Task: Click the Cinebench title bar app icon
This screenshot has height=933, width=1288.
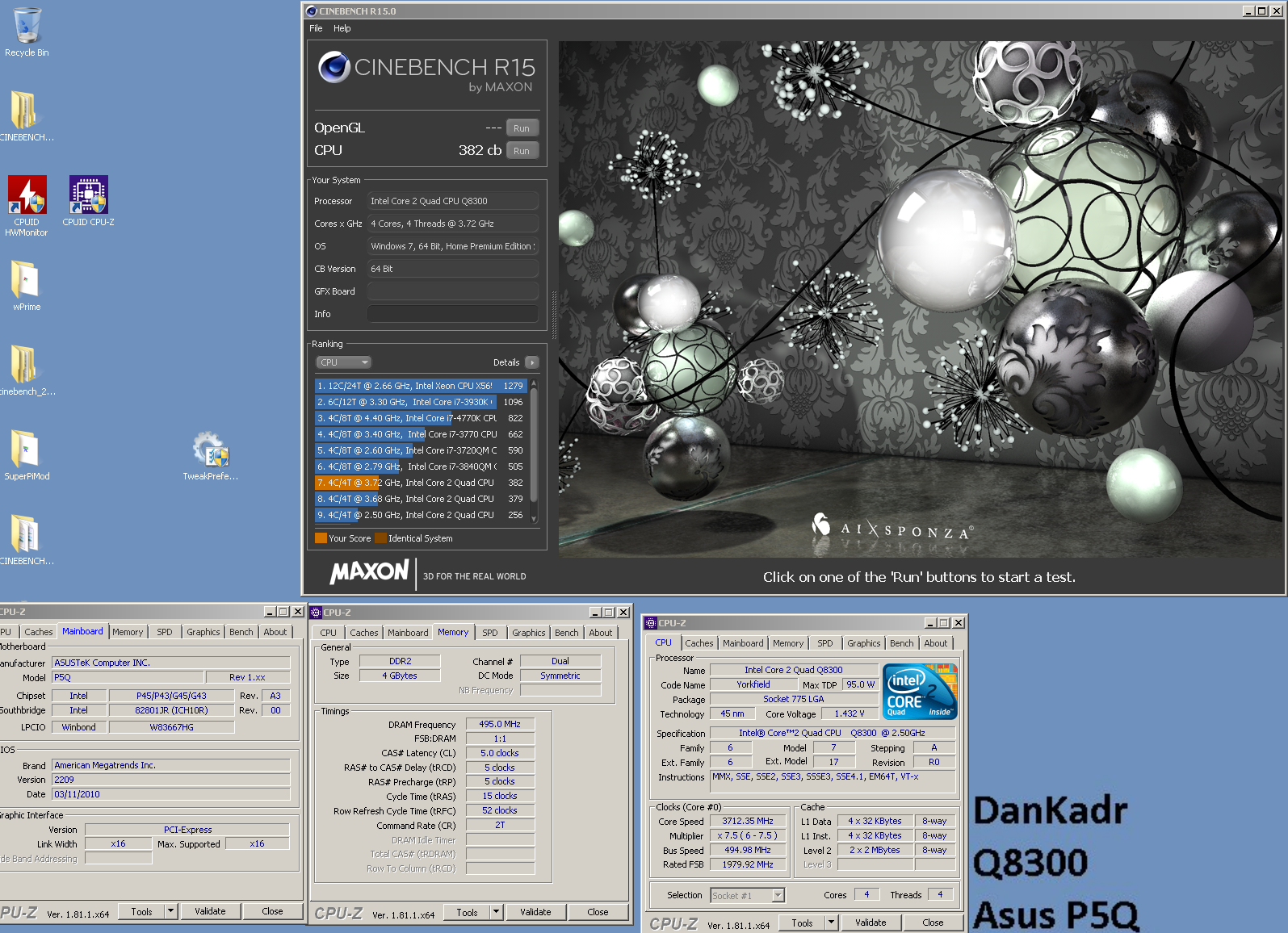Action: 312,11
